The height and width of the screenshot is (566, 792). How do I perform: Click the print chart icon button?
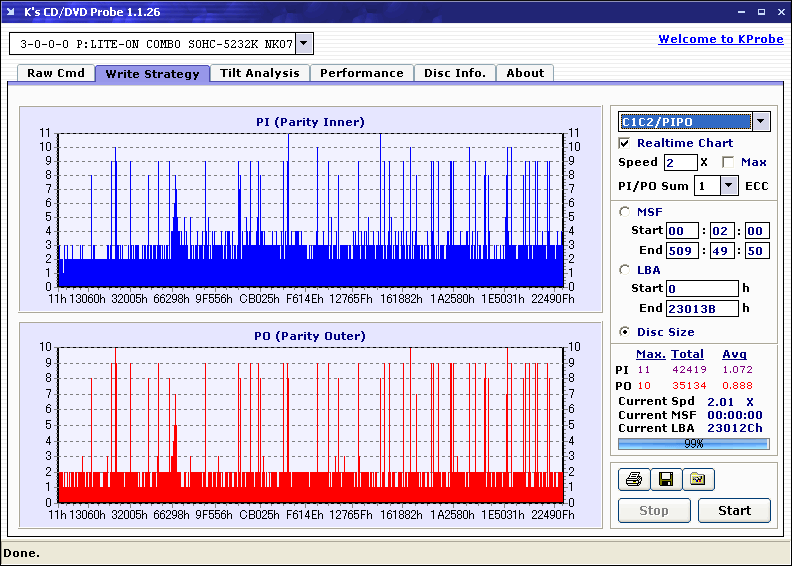tap(632, 480)
